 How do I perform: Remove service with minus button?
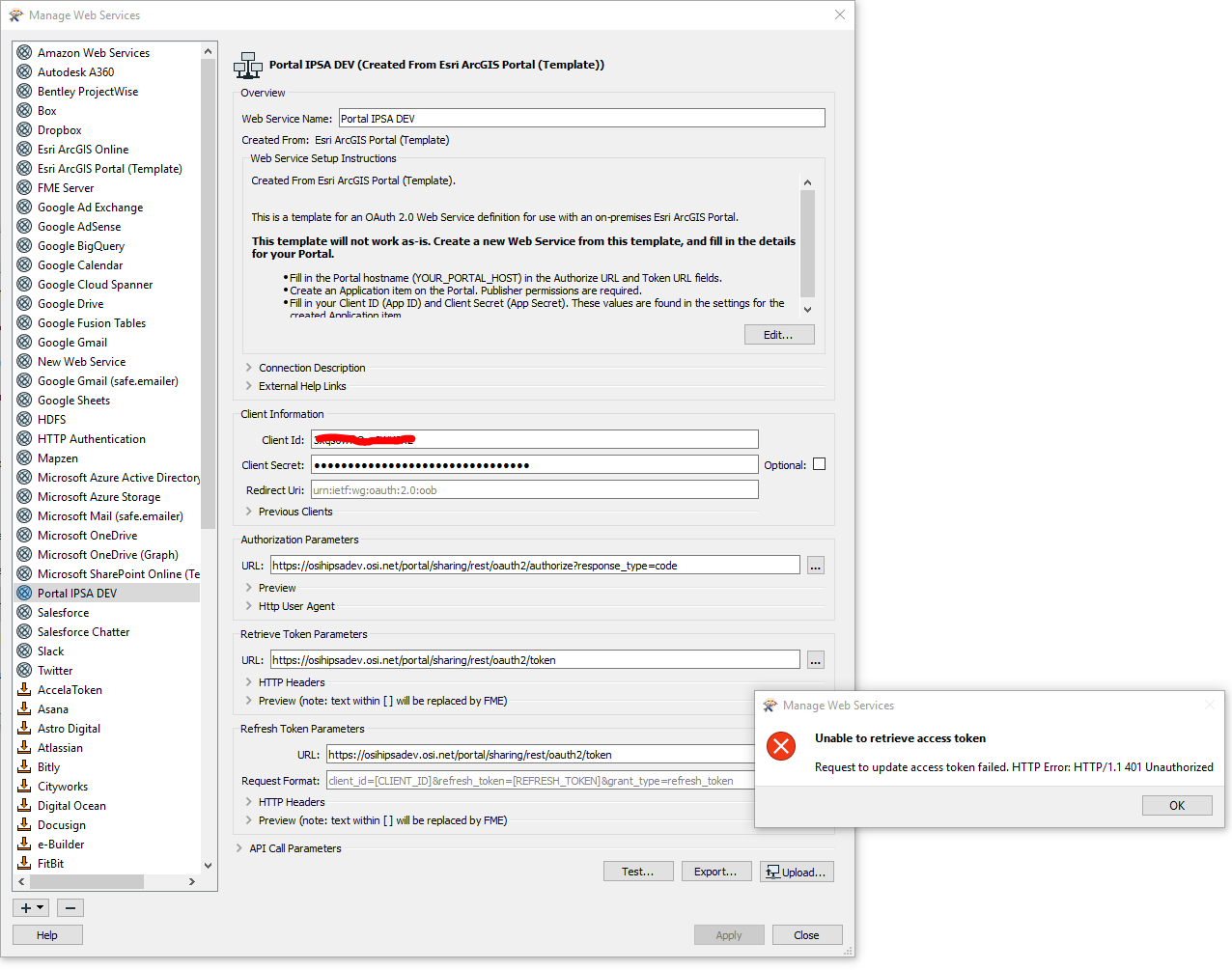tap(70, 907)
